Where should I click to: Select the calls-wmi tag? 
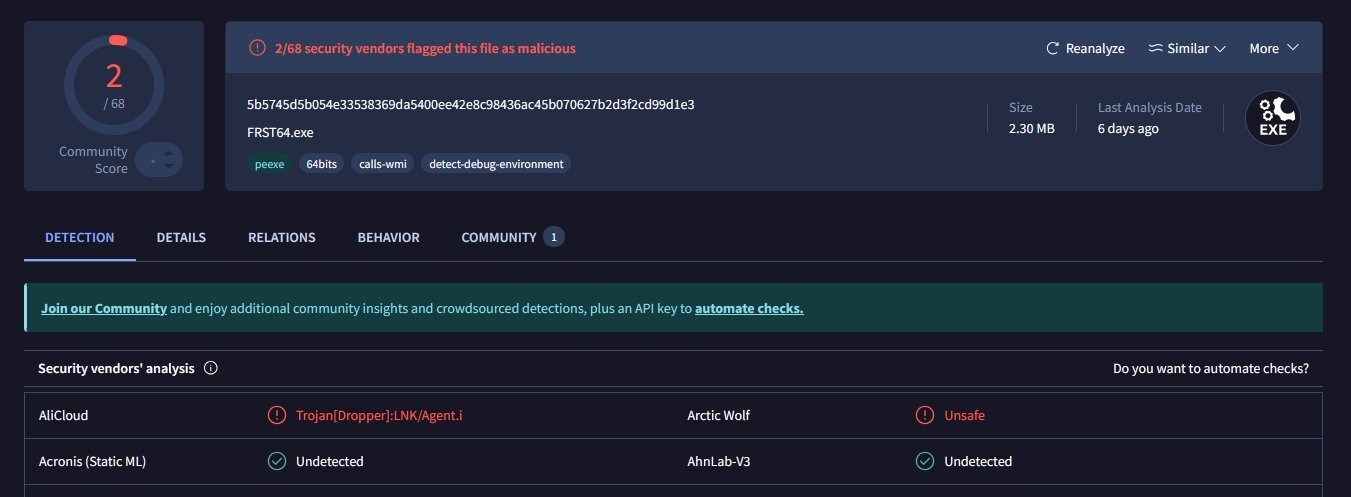384,163
